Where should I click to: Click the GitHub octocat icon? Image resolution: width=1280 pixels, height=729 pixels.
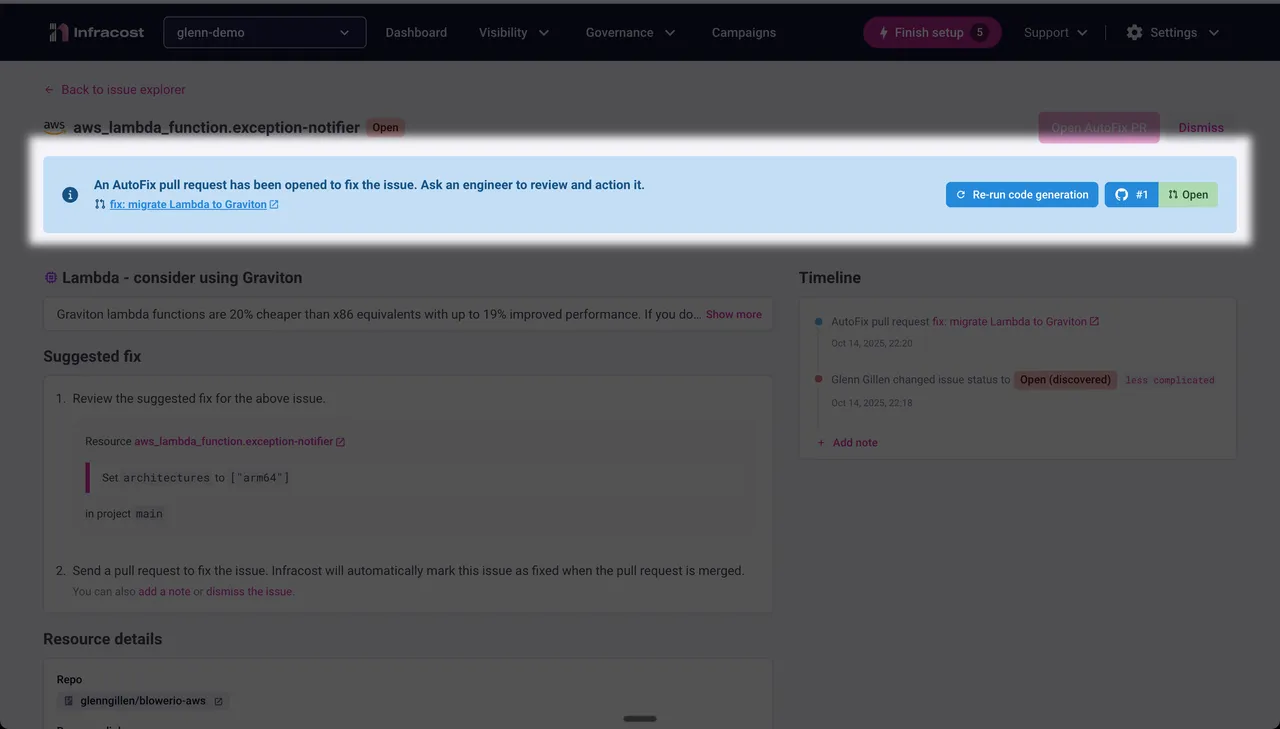(x=1122, y=195)
